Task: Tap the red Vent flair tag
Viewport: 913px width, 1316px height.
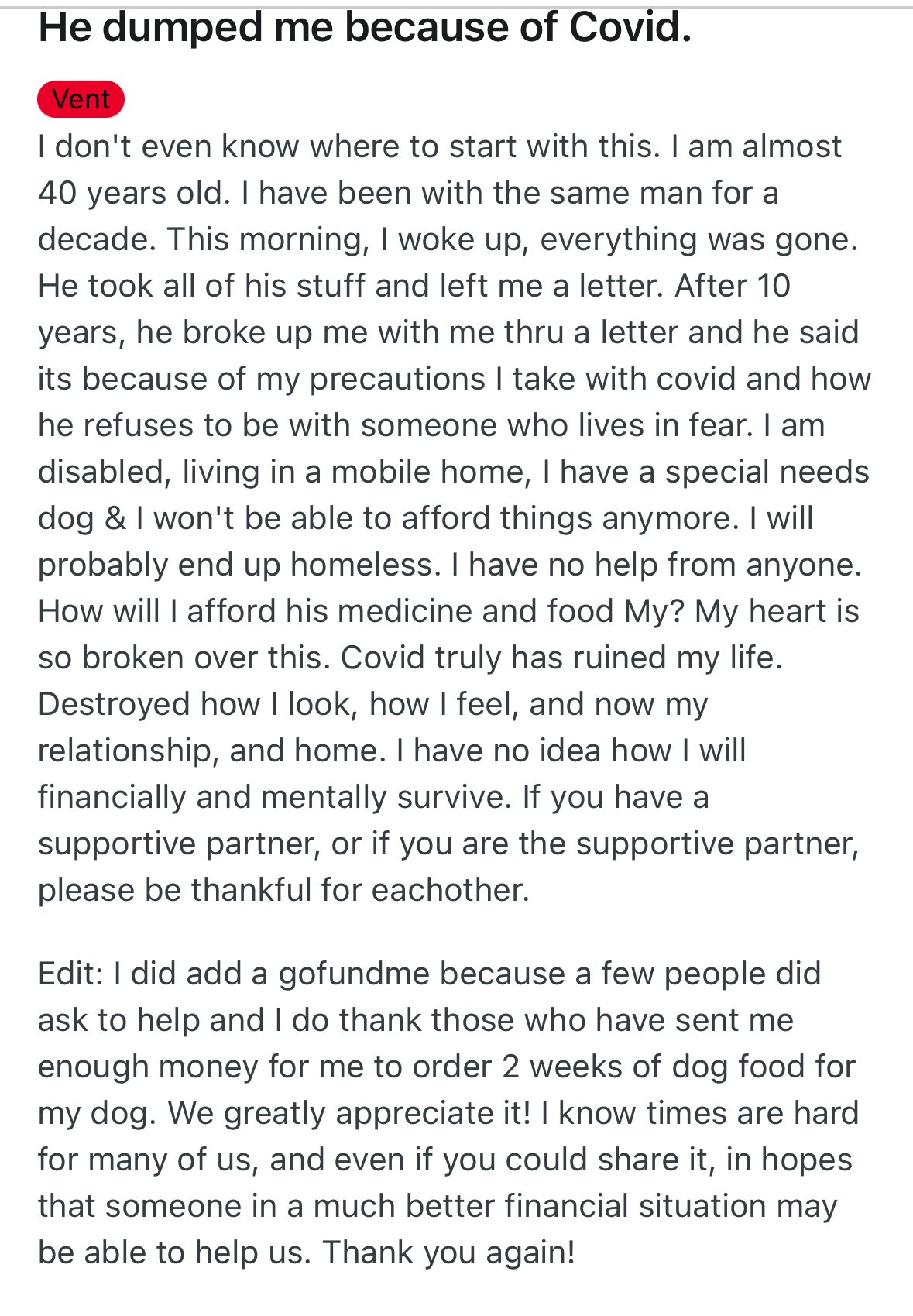Action: [81, 99]
